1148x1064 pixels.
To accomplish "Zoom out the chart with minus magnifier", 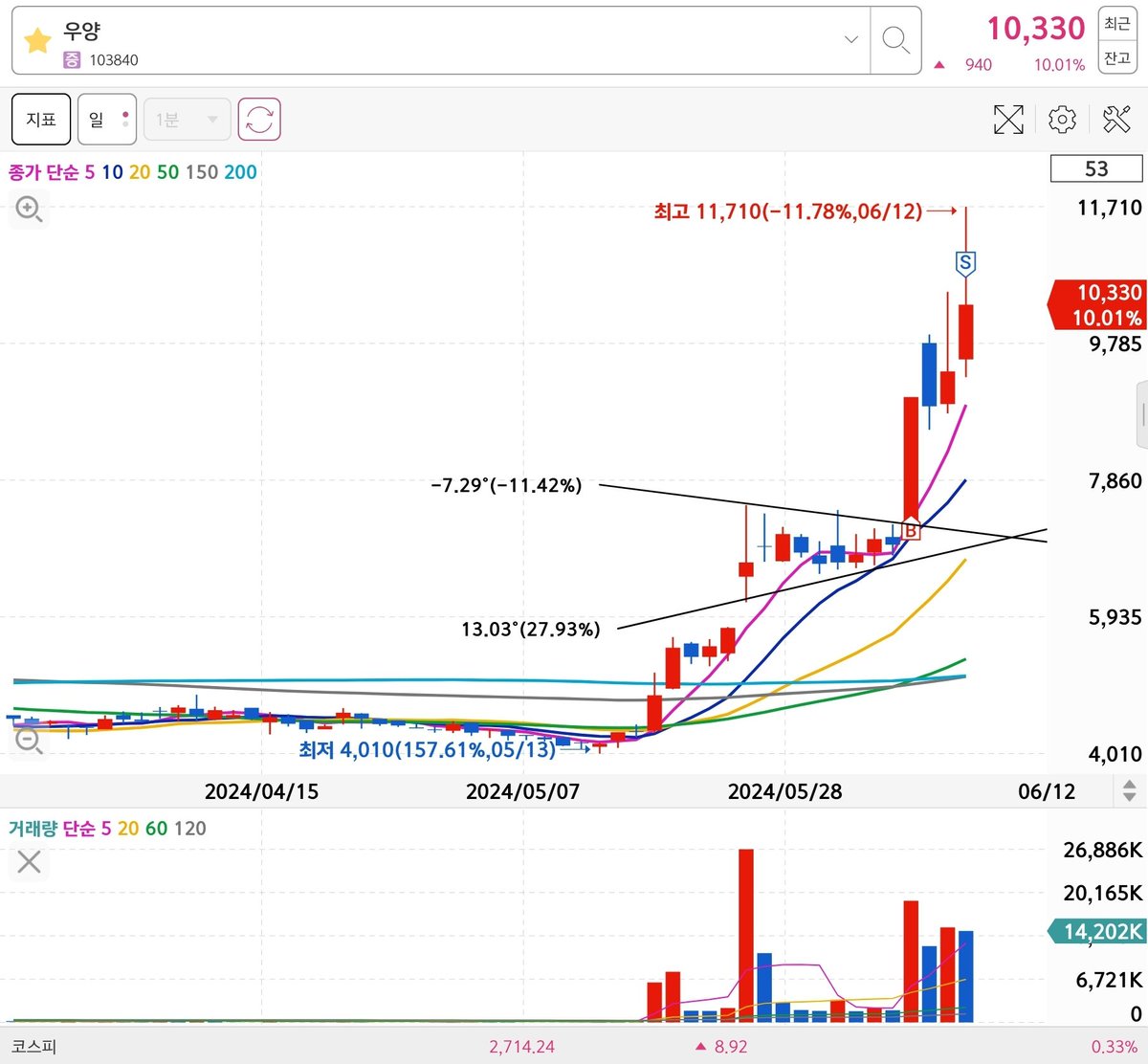I will point(29,740).
